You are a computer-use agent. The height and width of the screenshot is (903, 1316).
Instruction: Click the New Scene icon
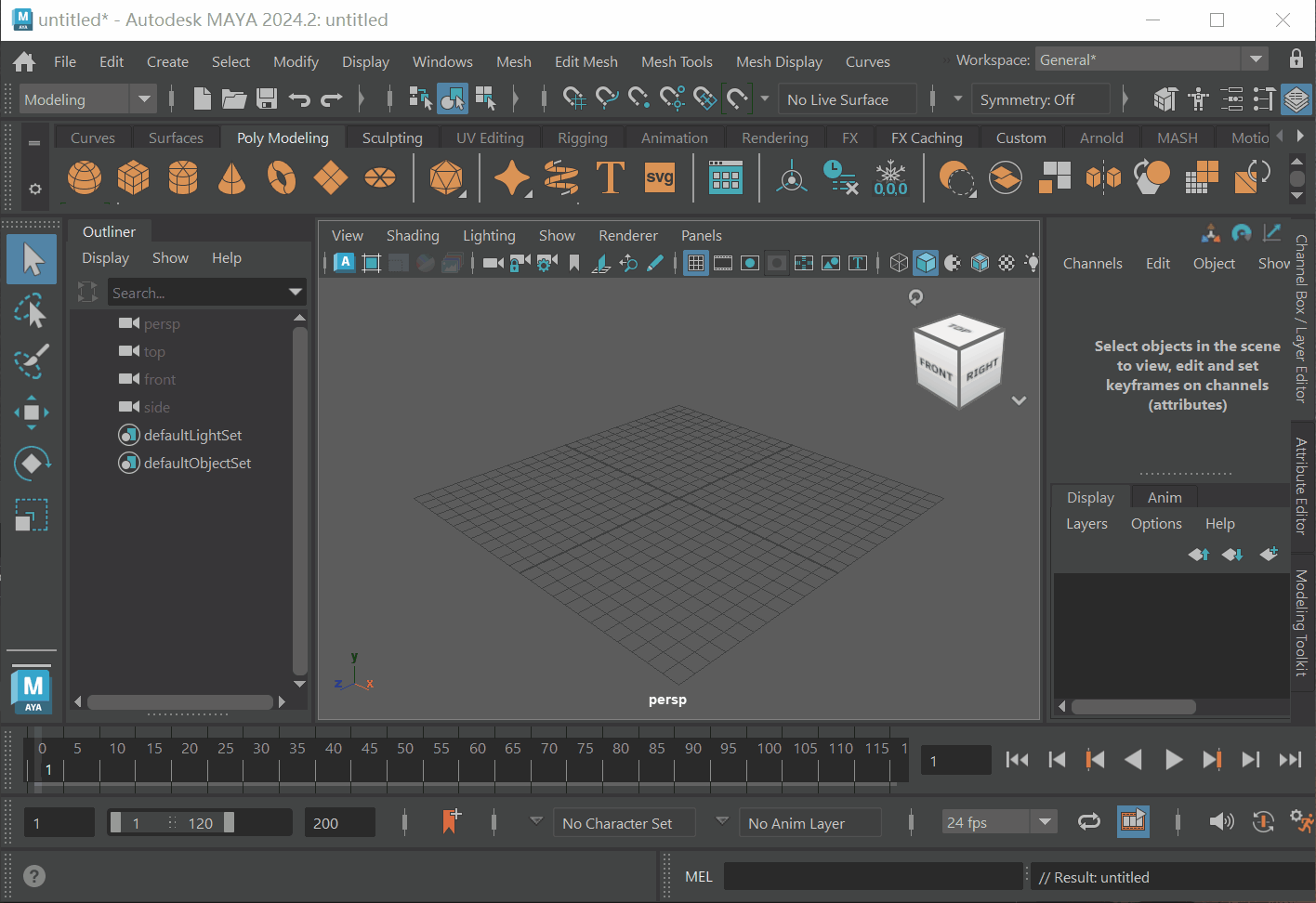[x=202, y=98]
